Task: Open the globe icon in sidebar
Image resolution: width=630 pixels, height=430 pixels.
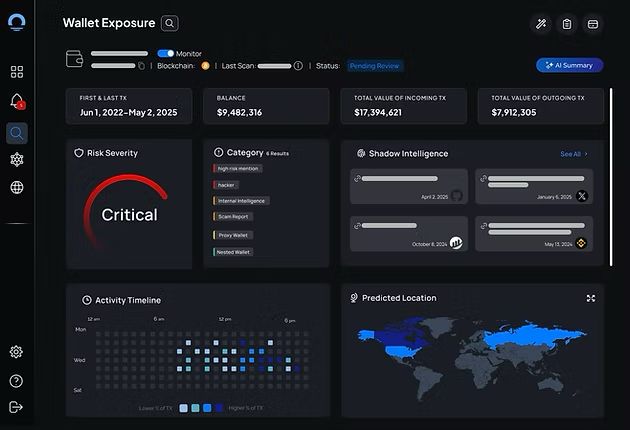Action: (16, 187)
